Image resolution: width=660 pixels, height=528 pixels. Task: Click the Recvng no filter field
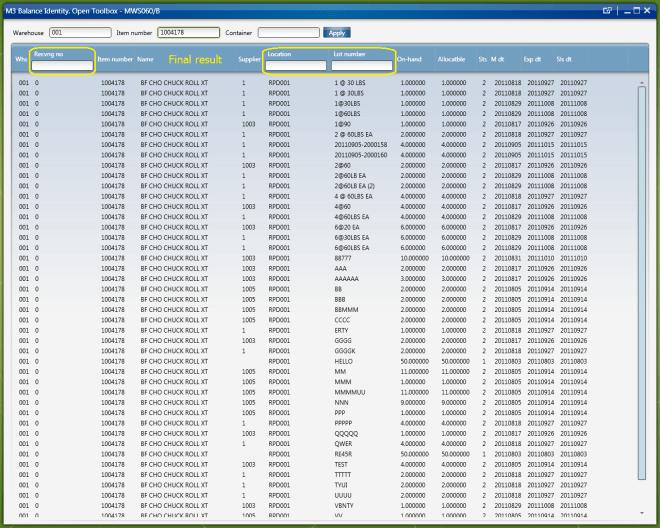pyautogui.click(x=62, y=66)
